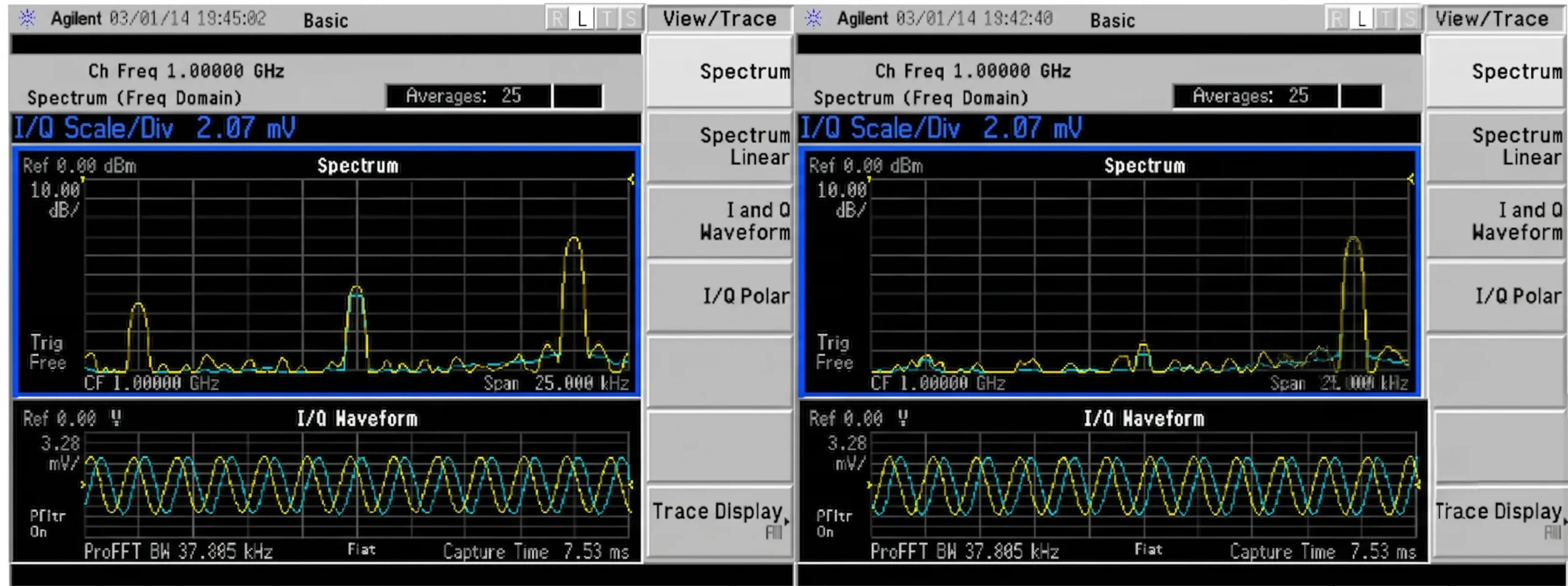The height and width of the screenshot is (586, 1568).
Task: Click the L status indicator on right screen
Action: click(1361, 19)
